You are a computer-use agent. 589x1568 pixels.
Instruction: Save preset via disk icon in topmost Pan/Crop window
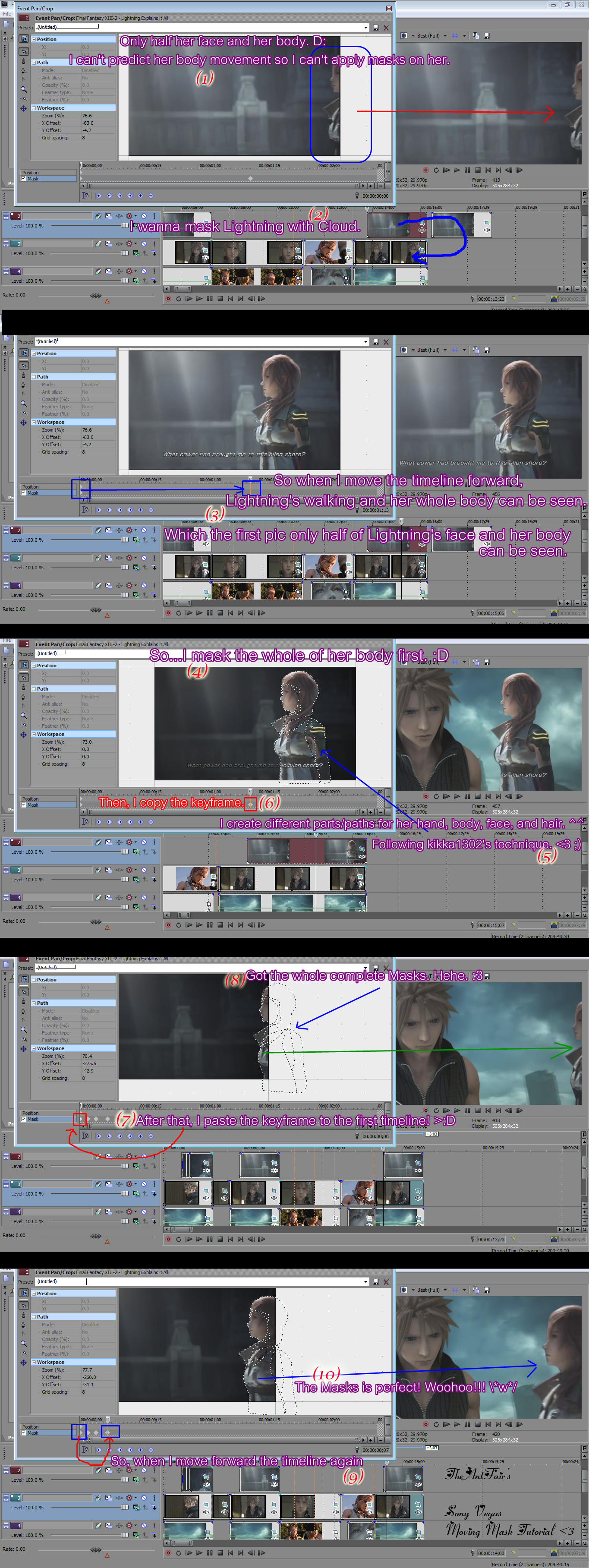(x=376, y=28)
